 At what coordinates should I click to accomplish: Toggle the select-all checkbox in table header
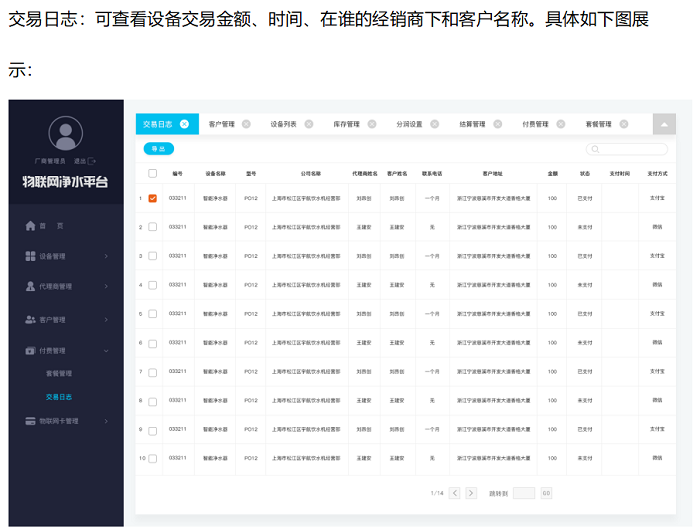[x=153, y=173]
